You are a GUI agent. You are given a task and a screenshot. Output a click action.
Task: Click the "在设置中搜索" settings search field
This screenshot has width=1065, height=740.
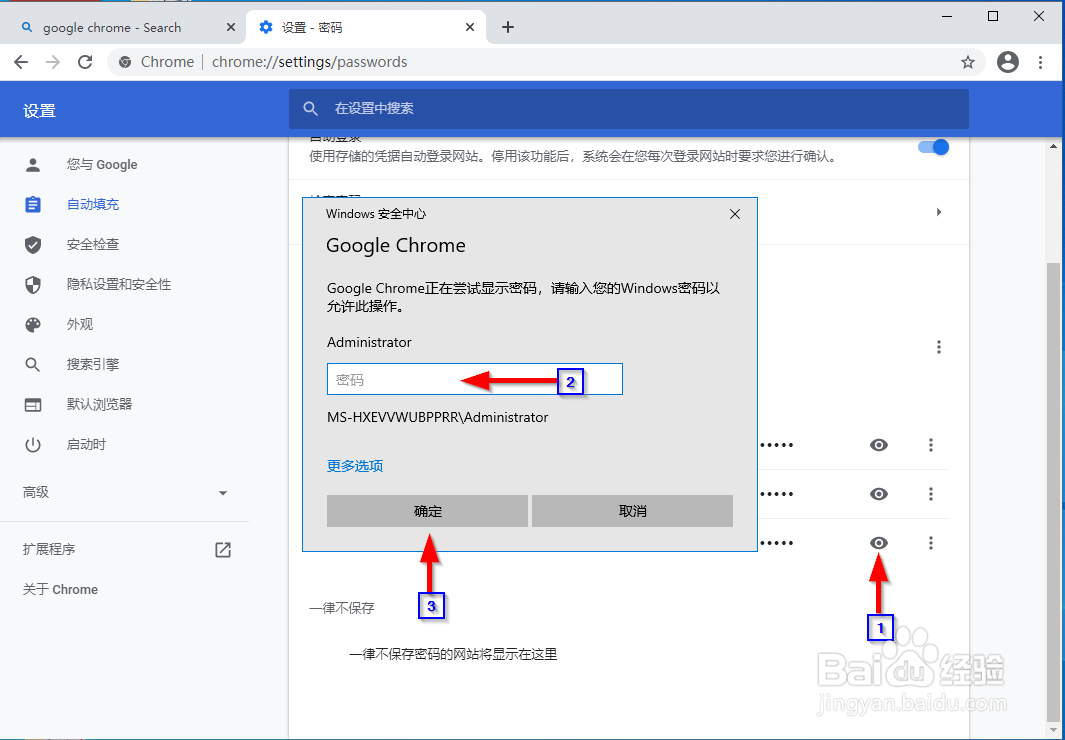click(x=628, y=109)
